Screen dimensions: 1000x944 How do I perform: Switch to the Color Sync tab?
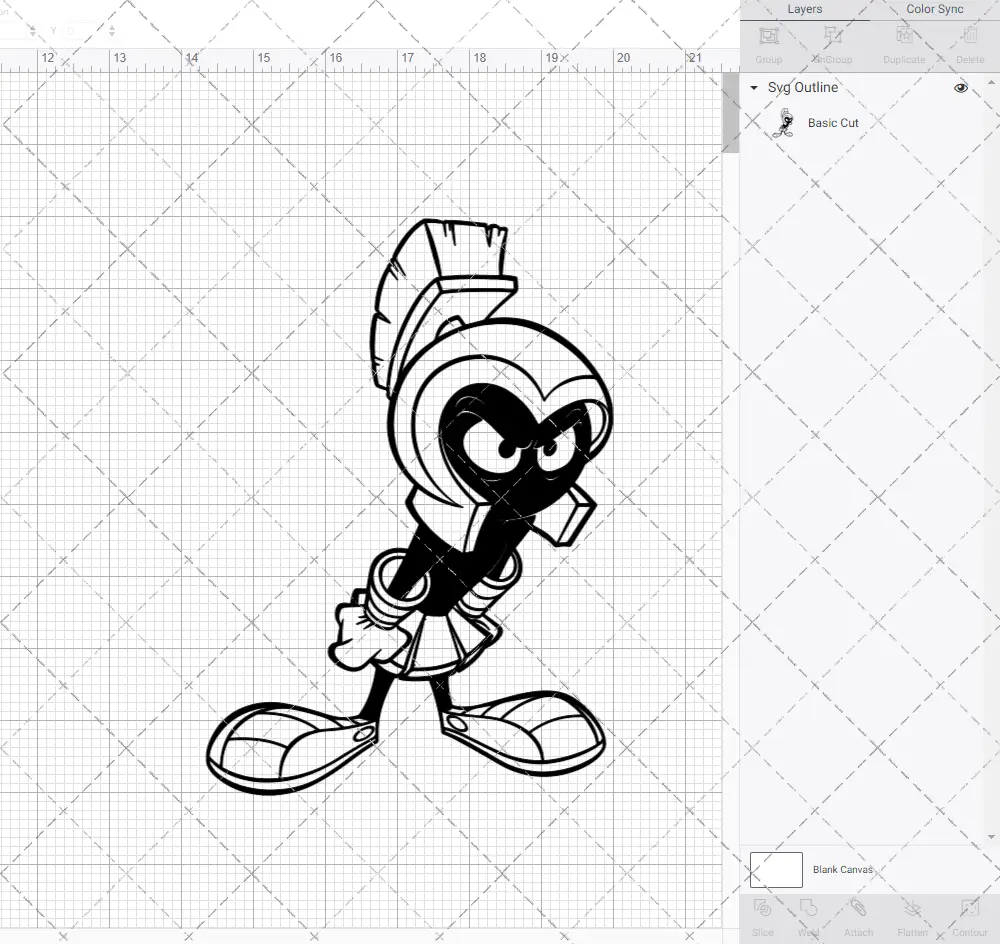[934, 9]
